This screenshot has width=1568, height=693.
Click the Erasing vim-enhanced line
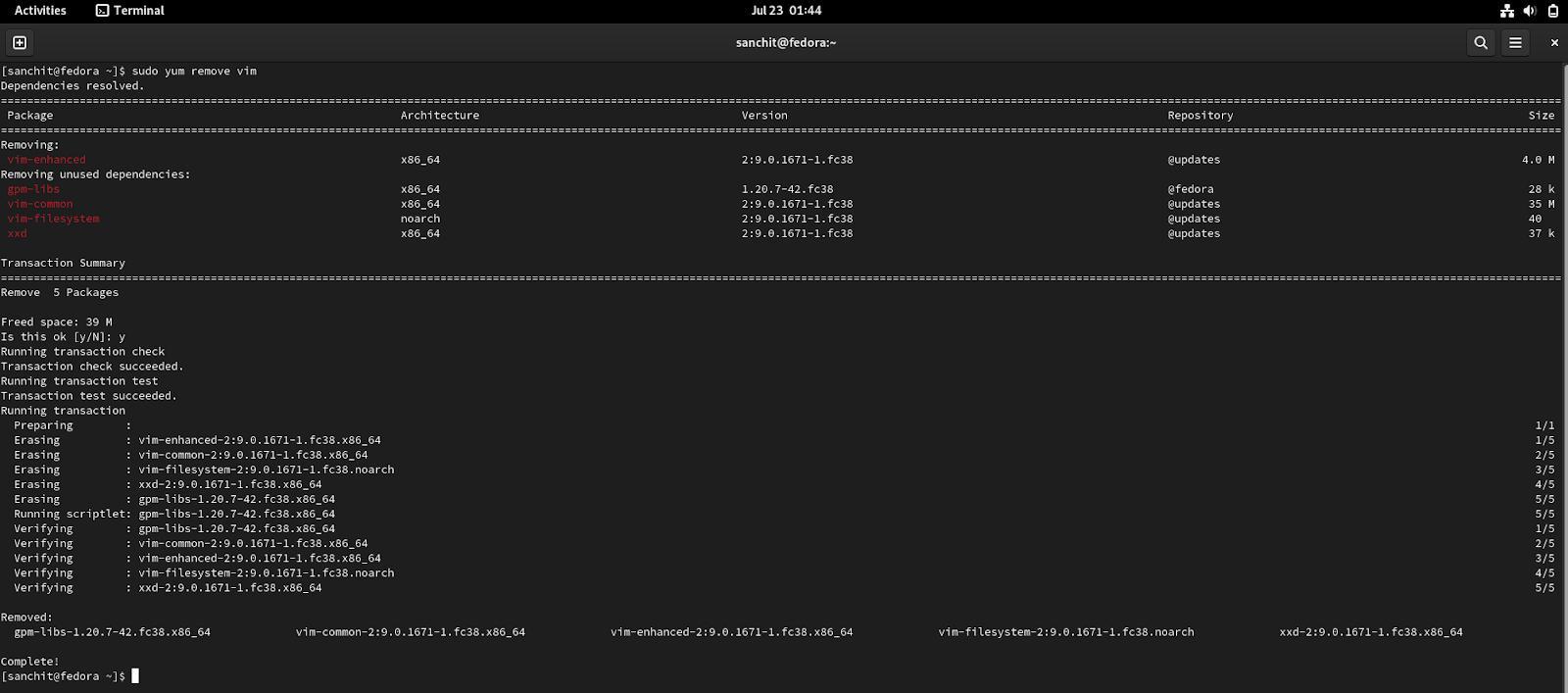coord(197,440)
